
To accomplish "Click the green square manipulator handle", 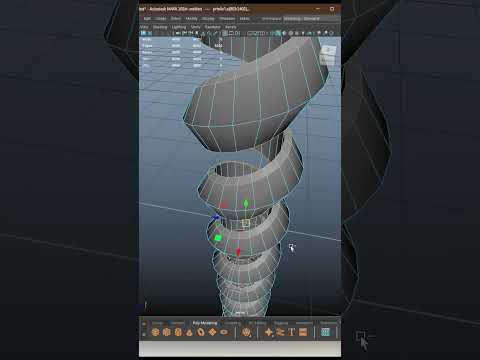I will [x=218, y=238].
